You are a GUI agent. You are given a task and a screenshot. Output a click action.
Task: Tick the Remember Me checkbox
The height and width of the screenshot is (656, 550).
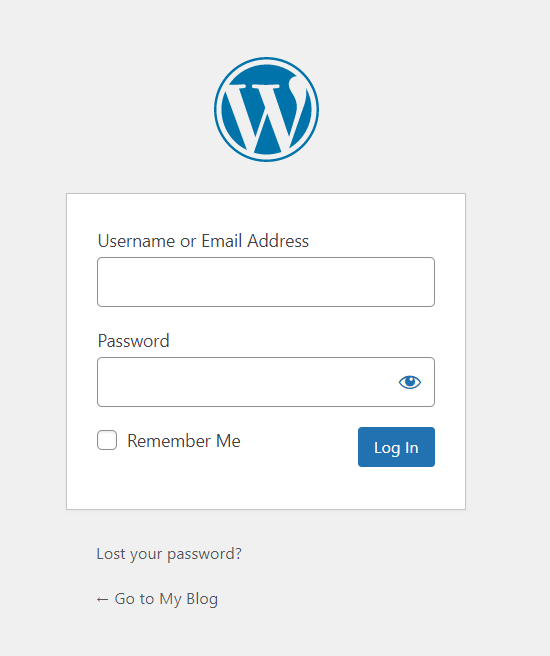pos(107,440)
